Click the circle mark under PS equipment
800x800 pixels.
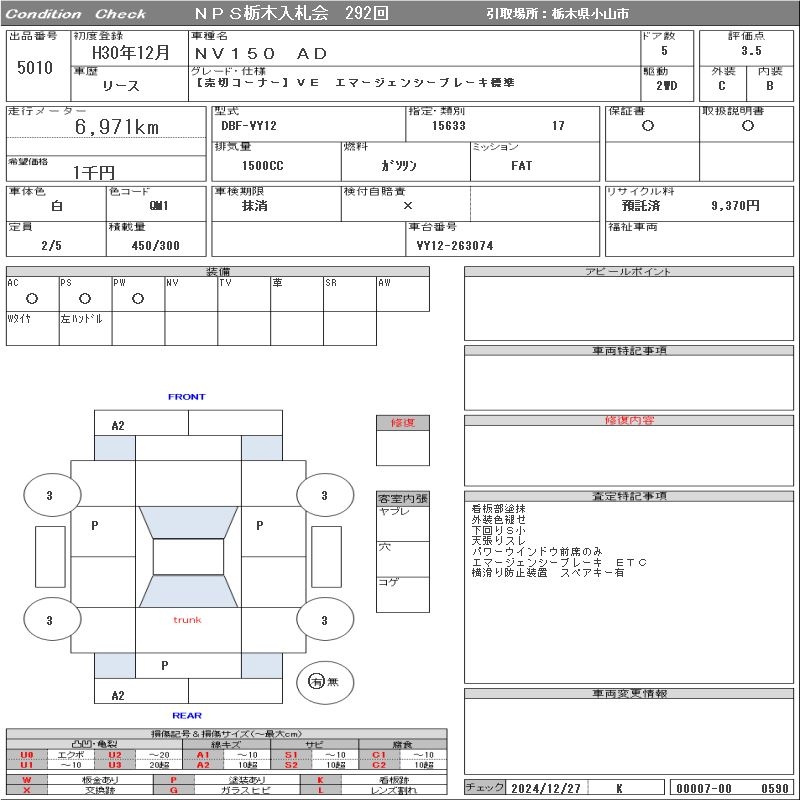click(85, 298)
